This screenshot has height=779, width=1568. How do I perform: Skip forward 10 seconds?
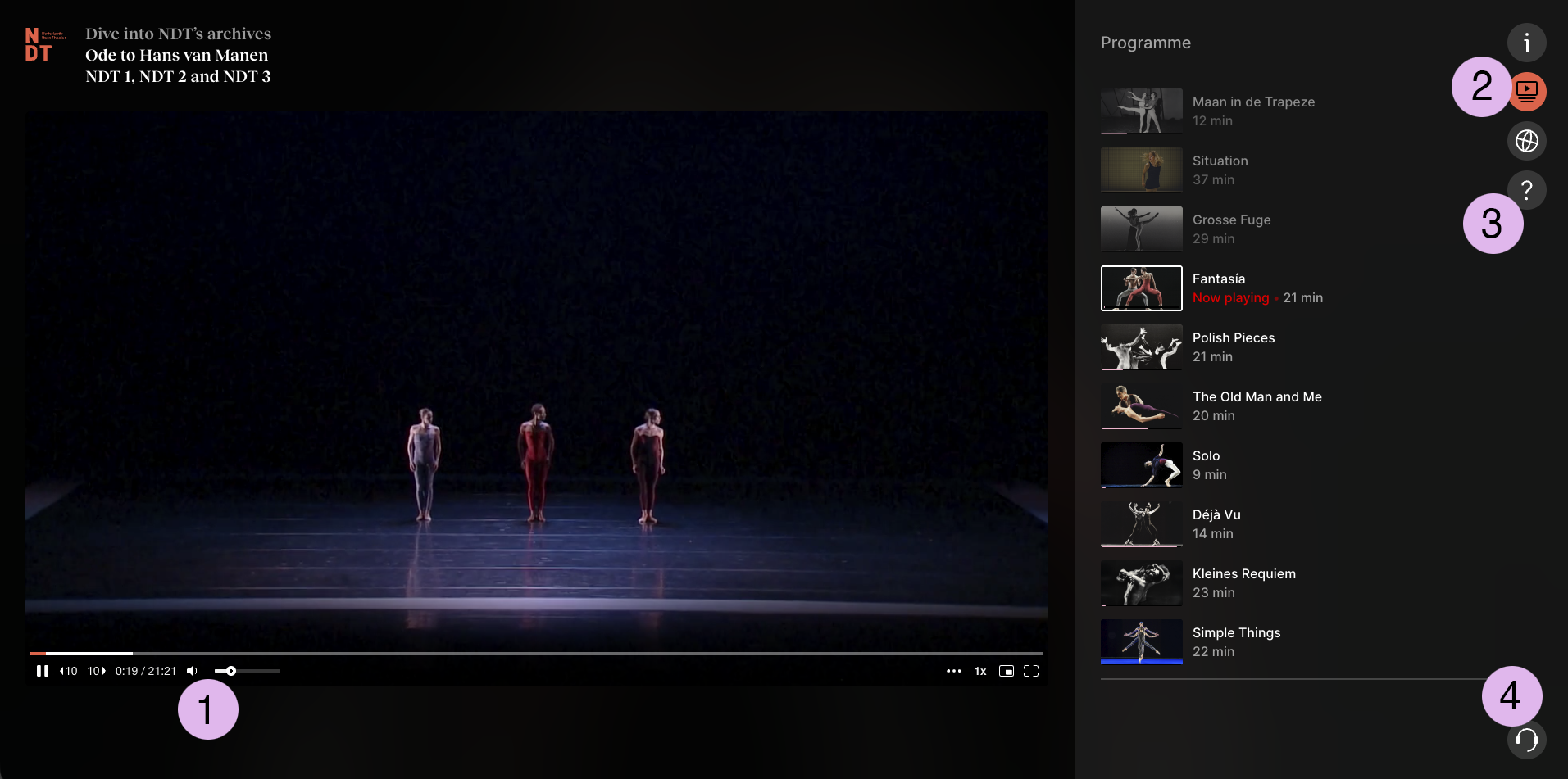(97, 671)
